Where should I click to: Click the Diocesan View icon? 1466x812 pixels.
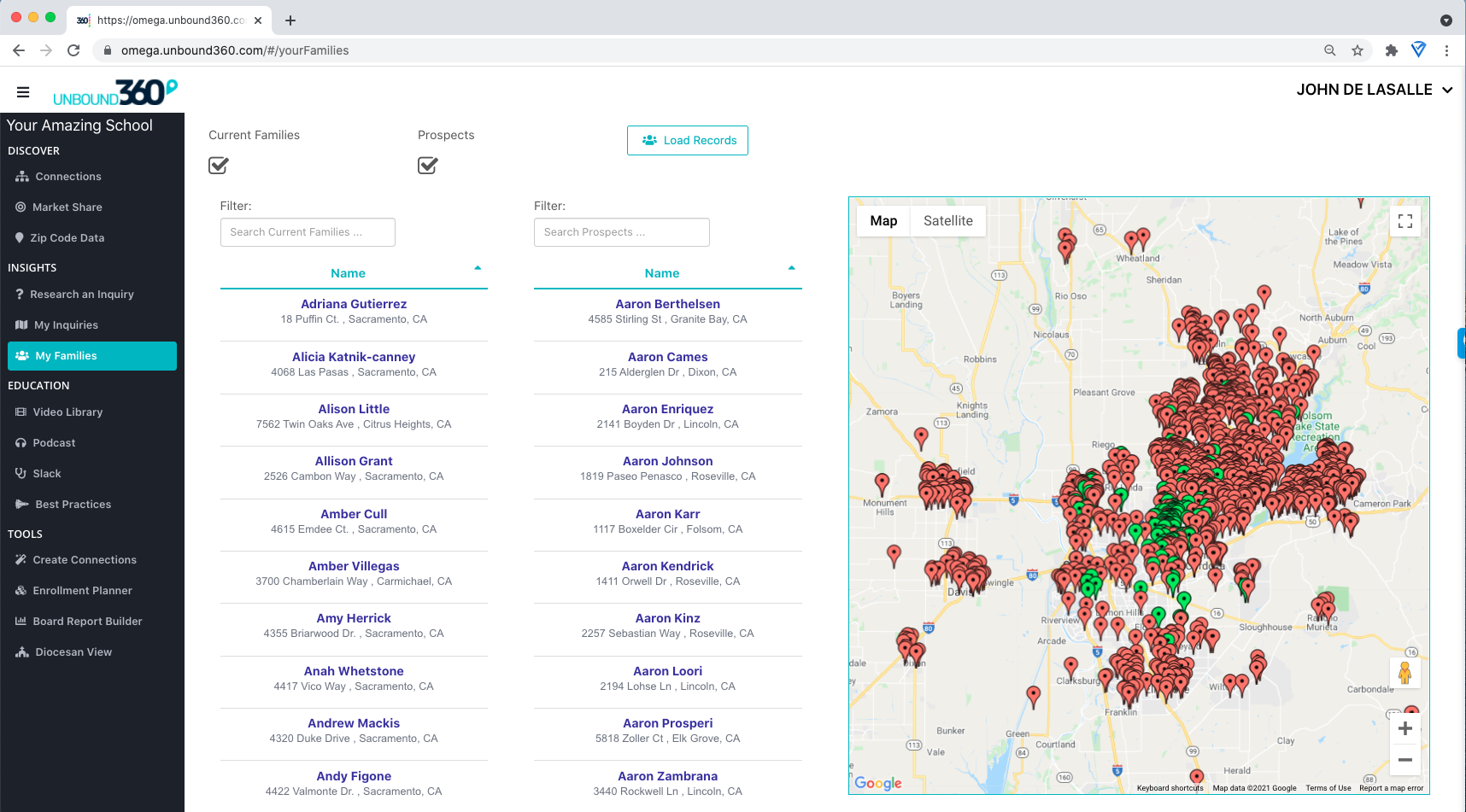point(22,652)
